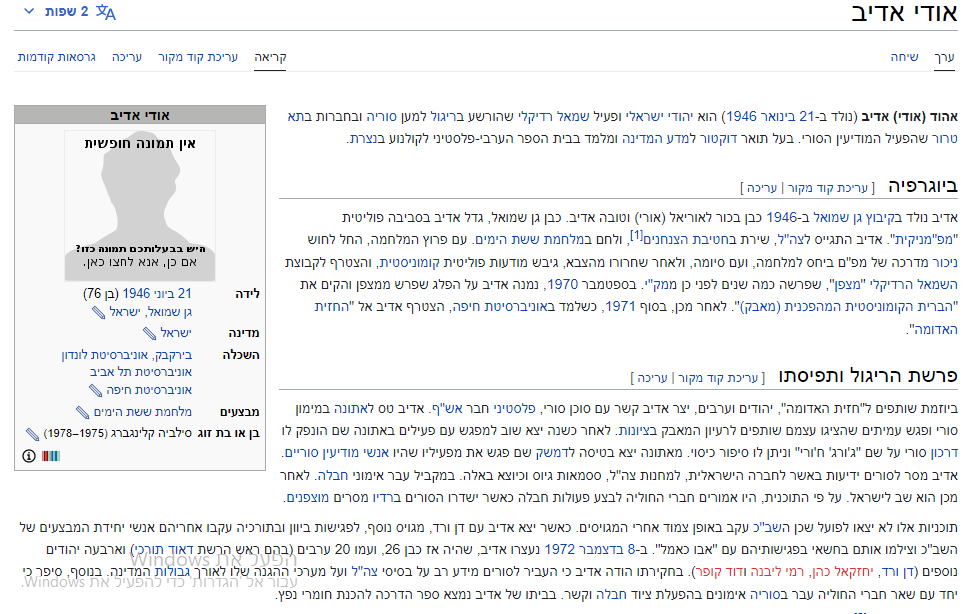Viewport: 971px width, 614px height.
Task: Open the 'בציונות' link
Action: pos(636,431)
